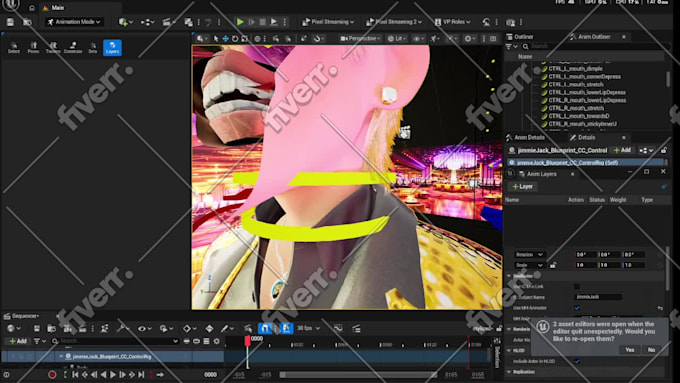Viewport: 680px width, 383px height.
Task: Click the red playhead marker at 0000
Action: (247, 341)
